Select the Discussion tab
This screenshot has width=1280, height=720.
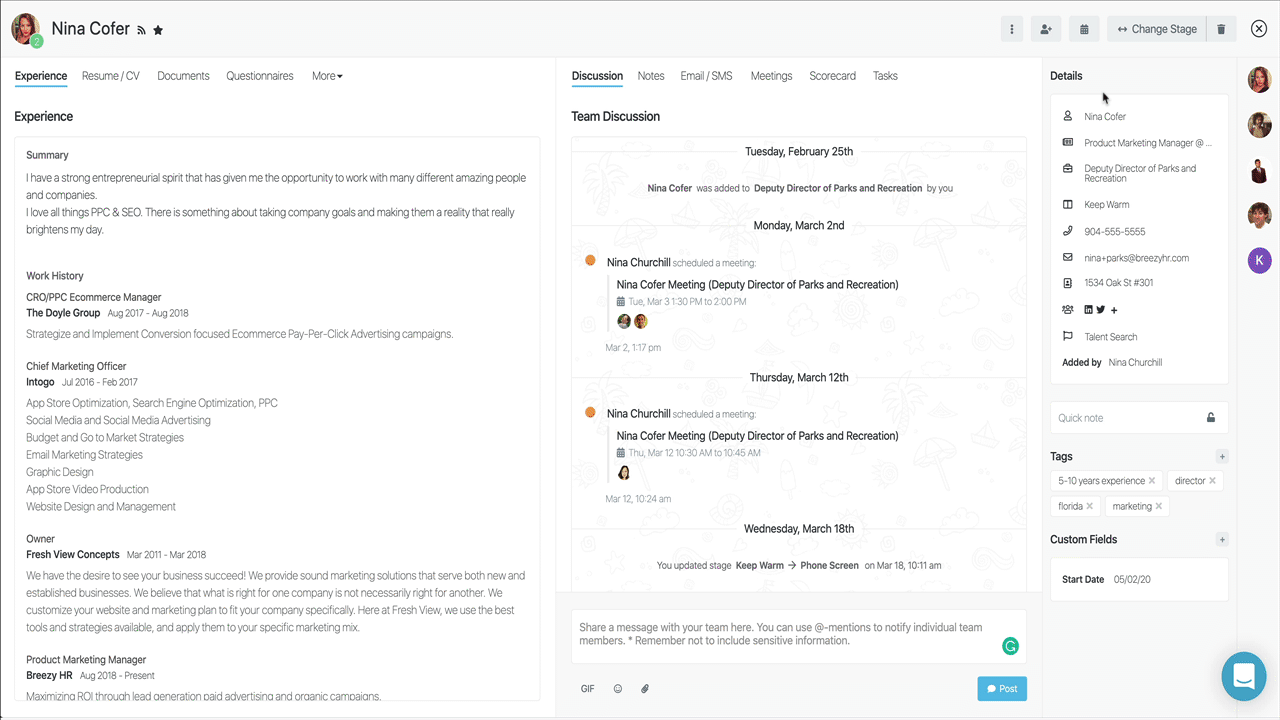point(597,76)
